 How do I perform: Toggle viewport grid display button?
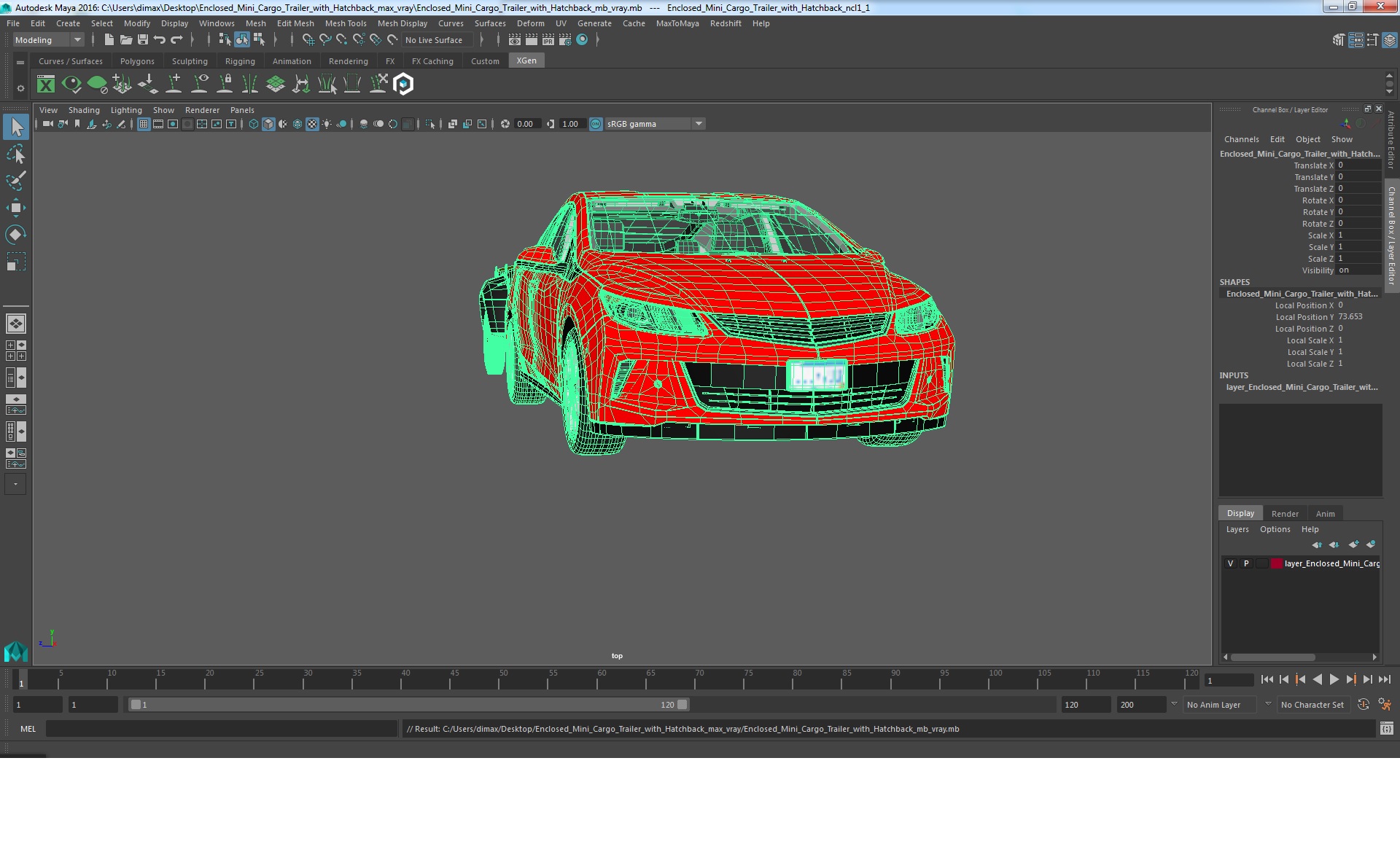coord(144,124)
